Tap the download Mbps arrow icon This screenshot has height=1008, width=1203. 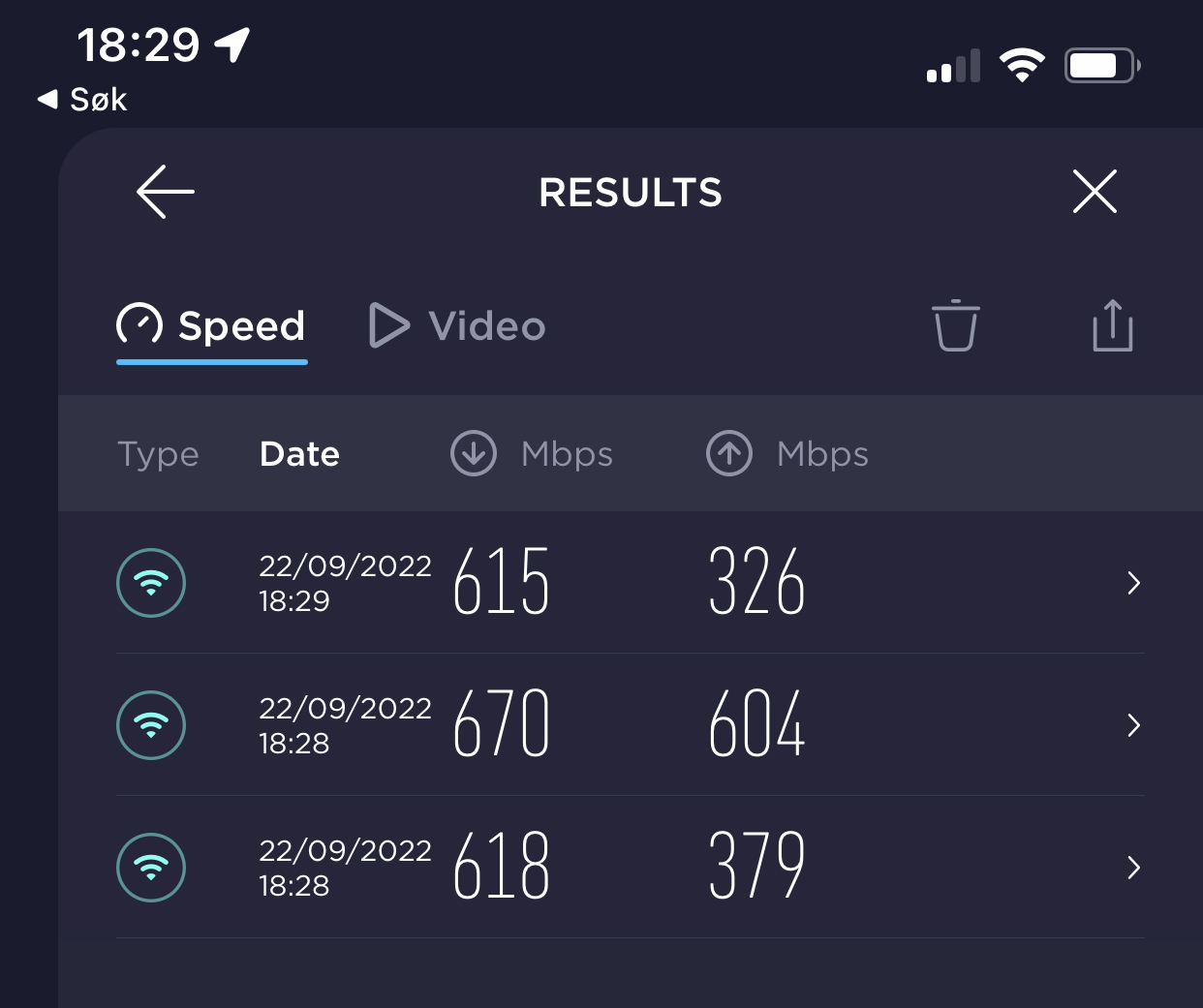tap(474, 453)
